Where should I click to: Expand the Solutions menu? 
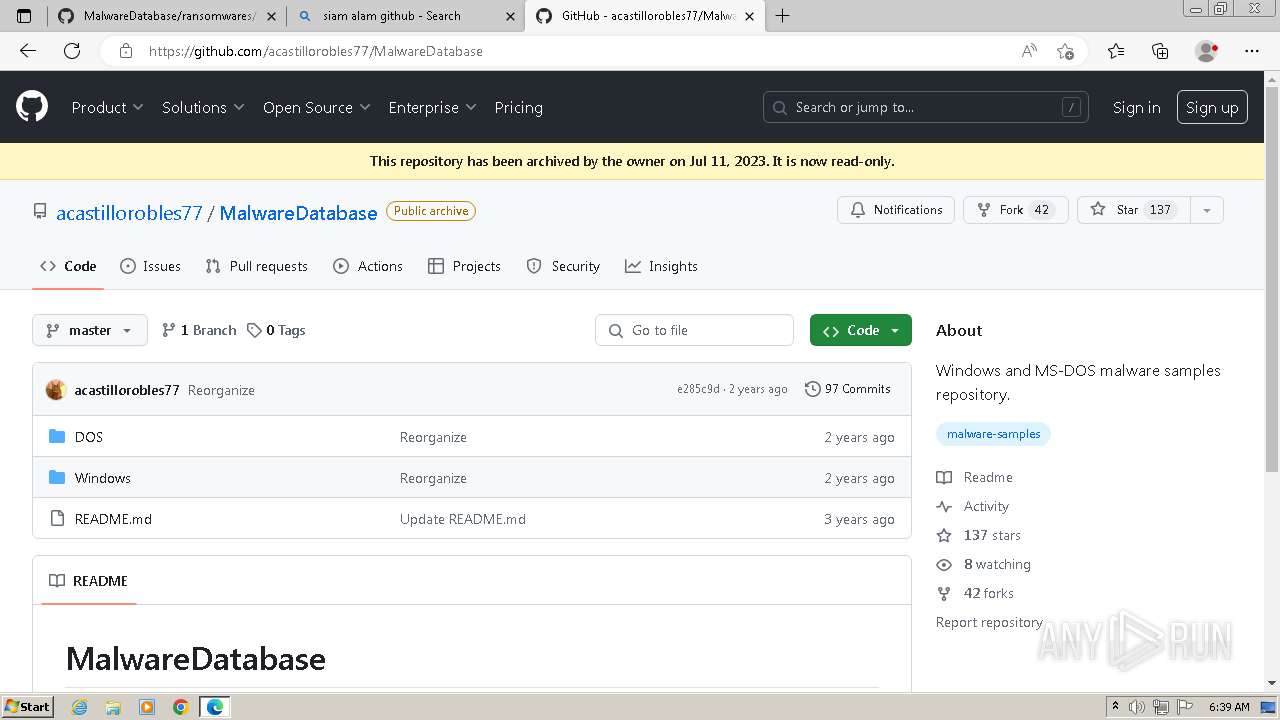click(203, 107)
